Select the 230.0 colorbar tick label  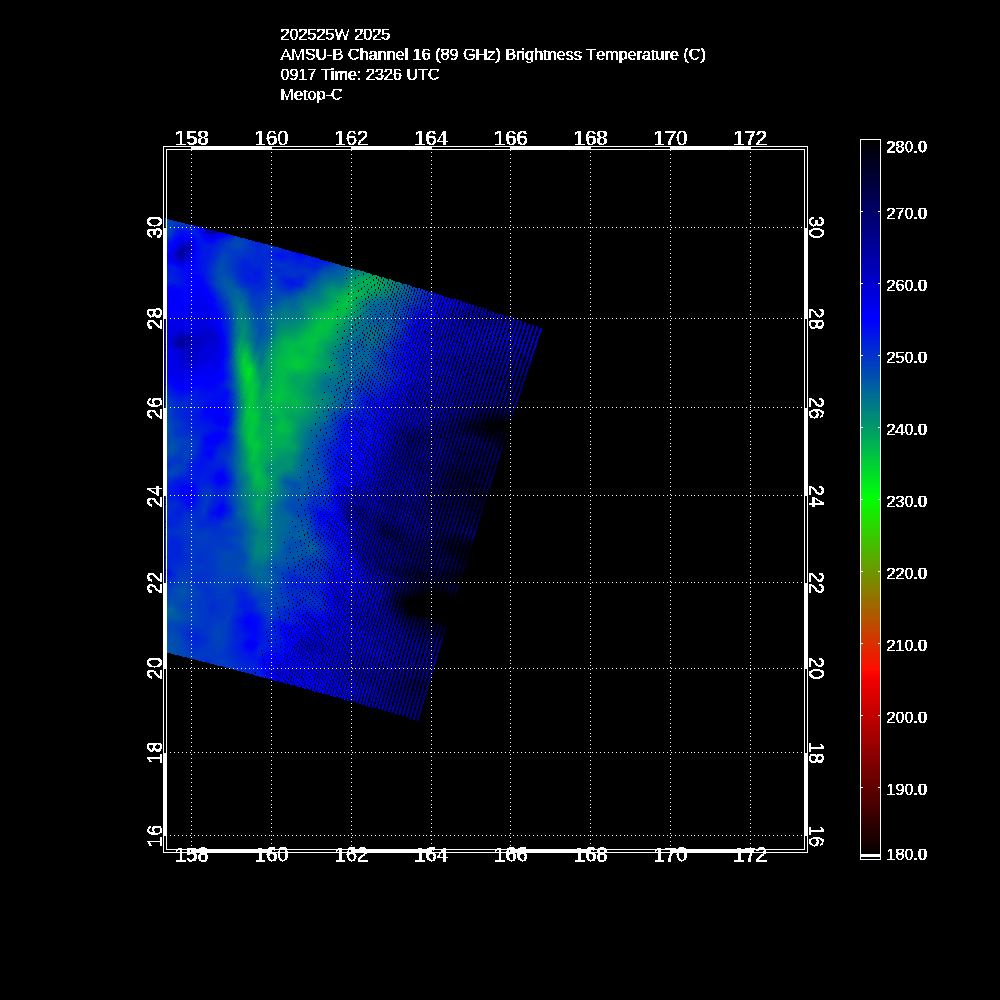[x=907, y=501]
